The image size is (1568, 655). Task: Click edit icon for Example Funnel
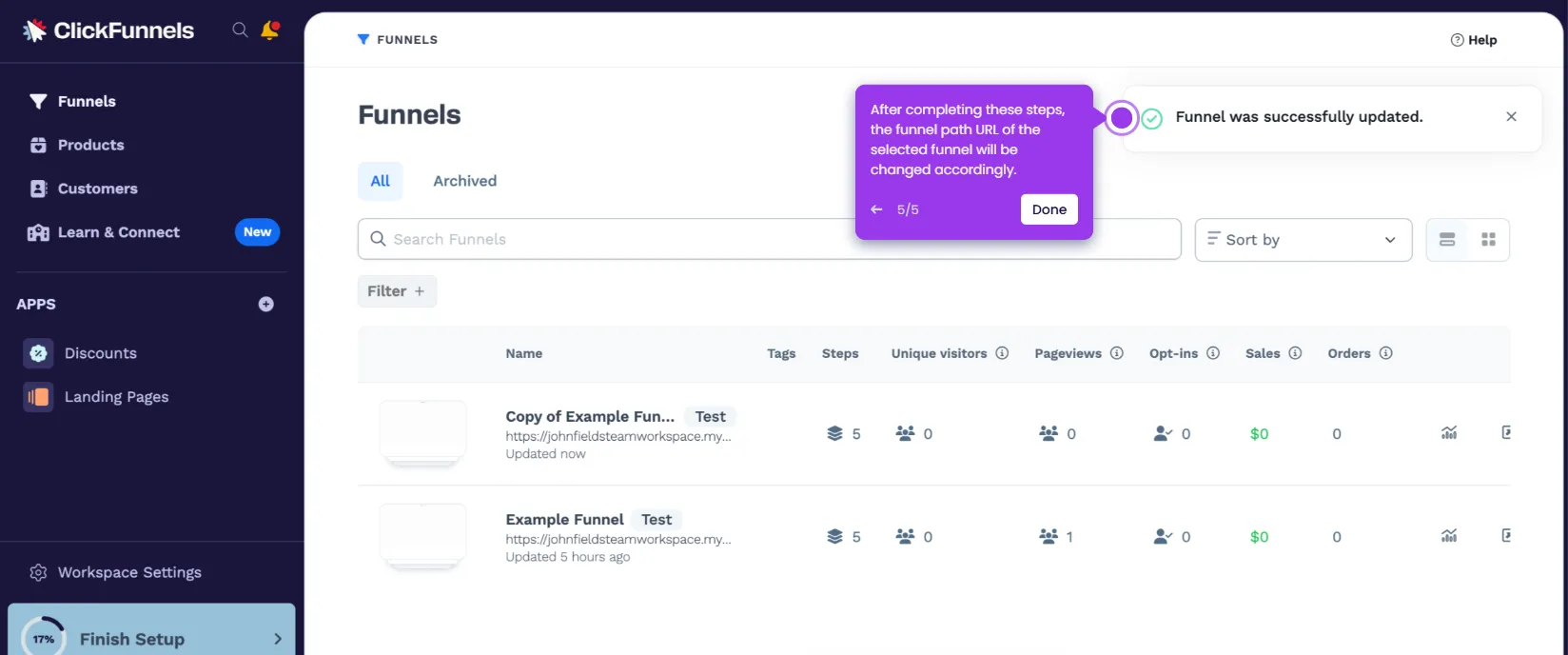(1506, 536)
